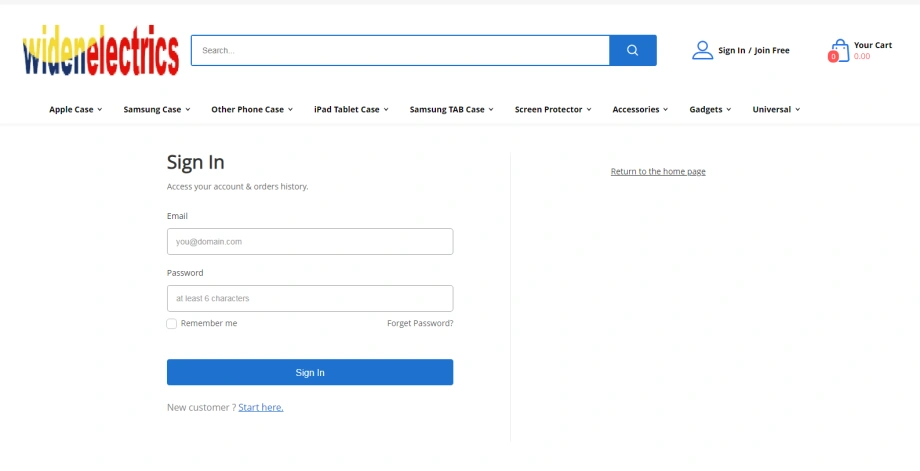Image resolution: width=920 pixels, height=471 pixels.
Task: Click the blue Sign In button
Action: (x=310, y=372)
